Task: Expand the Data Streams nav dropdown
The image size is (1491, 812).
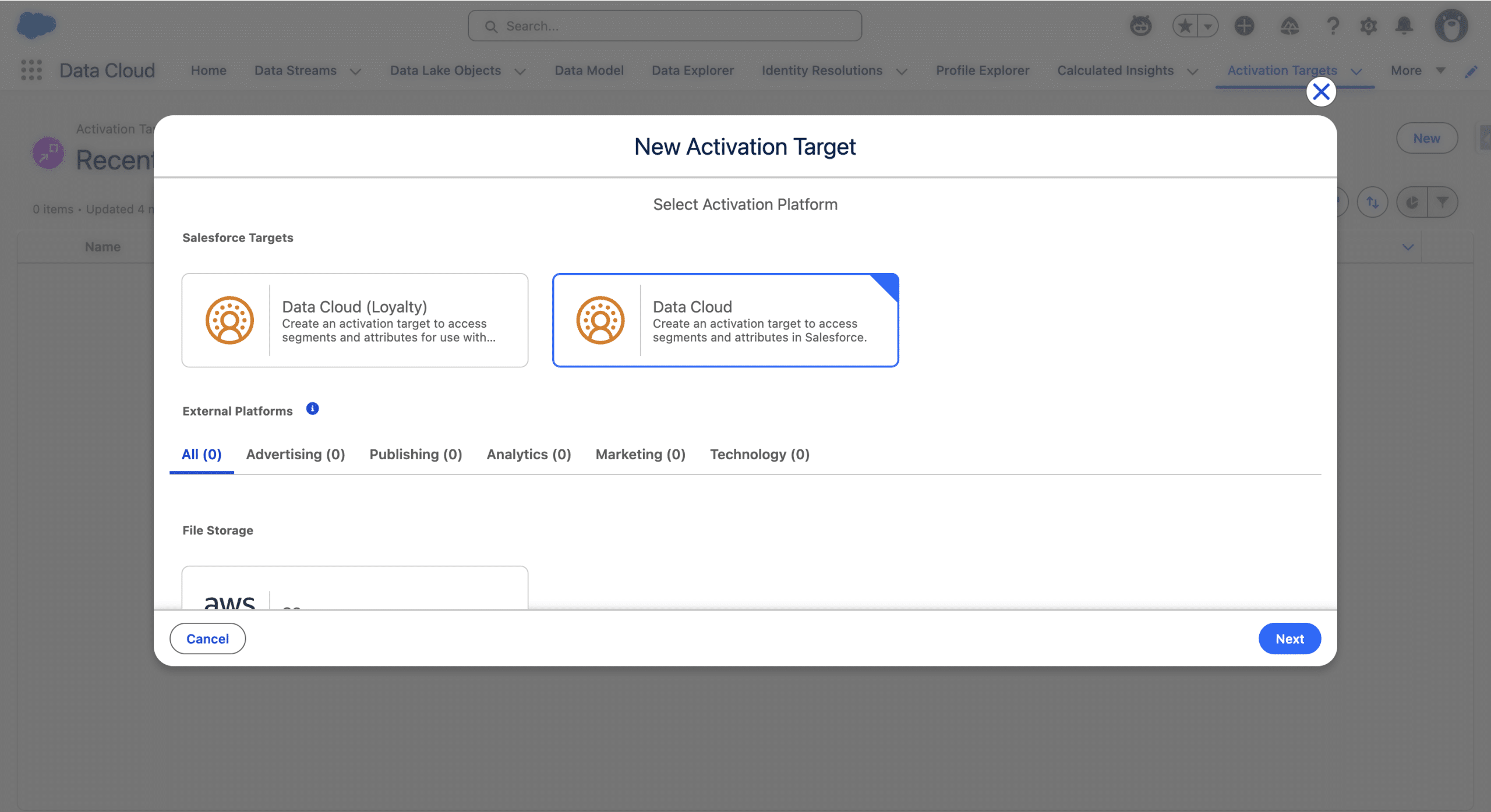Action: pos(355,71)
